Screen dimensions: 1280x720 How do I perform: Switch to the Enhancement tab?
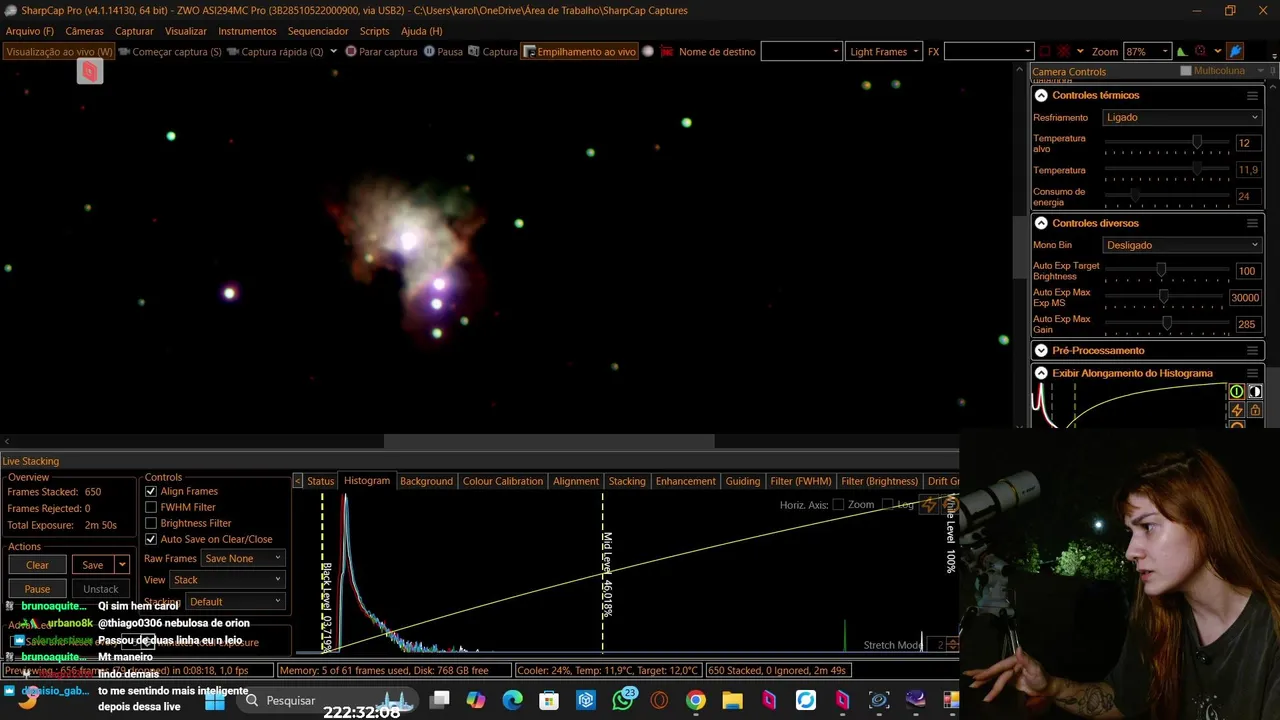[x=685, y=481]
